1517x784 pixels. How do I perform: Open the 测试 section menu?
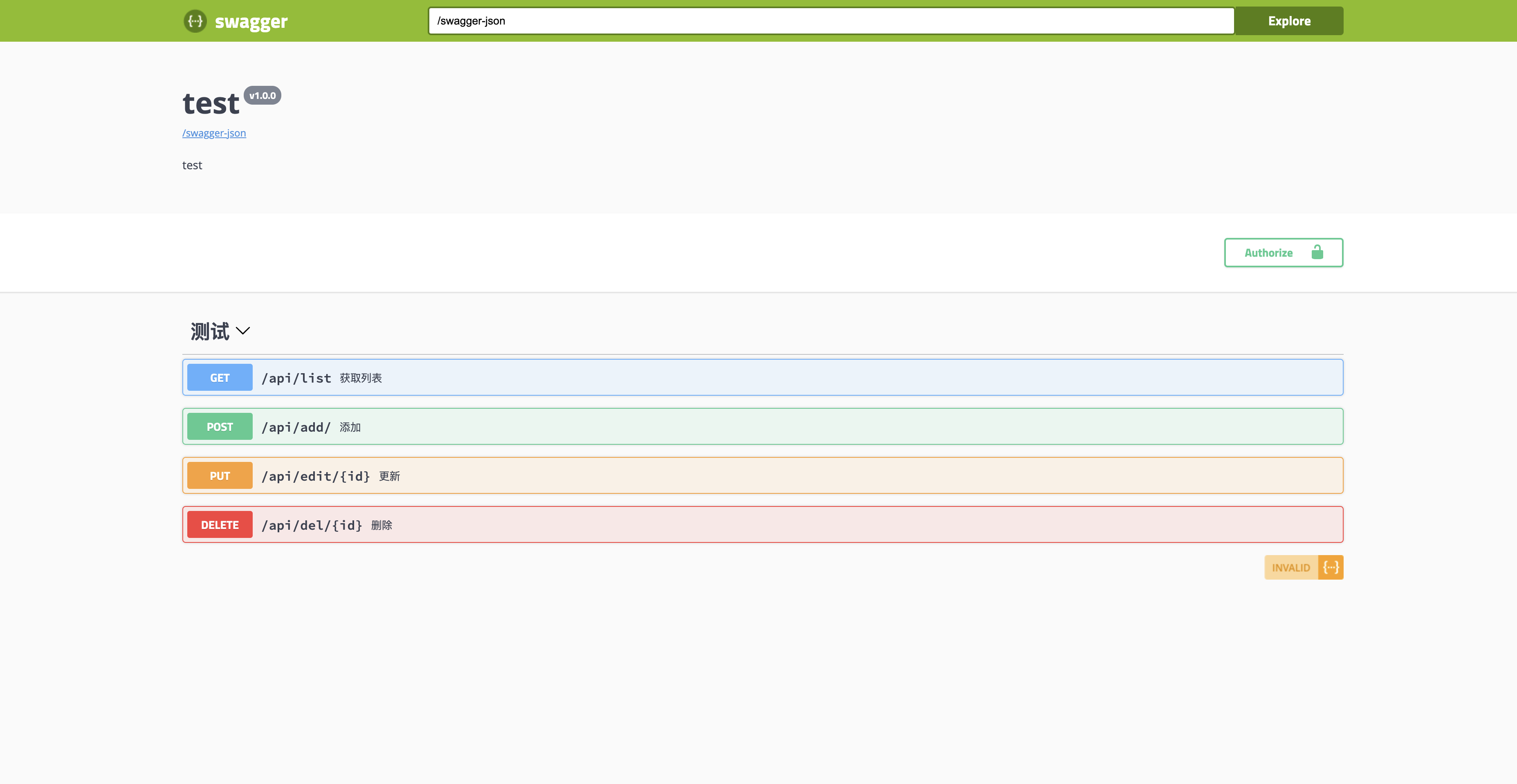(x=220, y=331)
